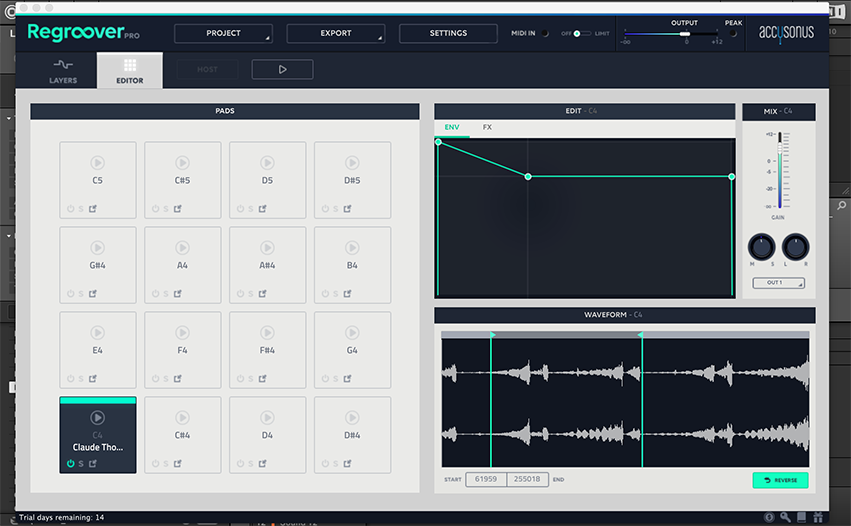Screen dimensions: 851x526
Task: Click the export icon on C4 pad
Action: pyautogui.click(x=93, y=464)
